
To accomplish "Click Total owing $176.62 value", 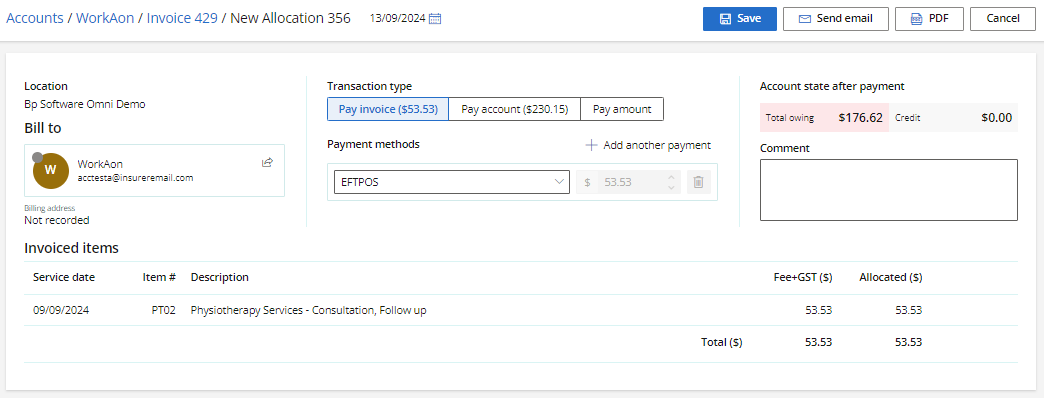I will click(860, 118).
